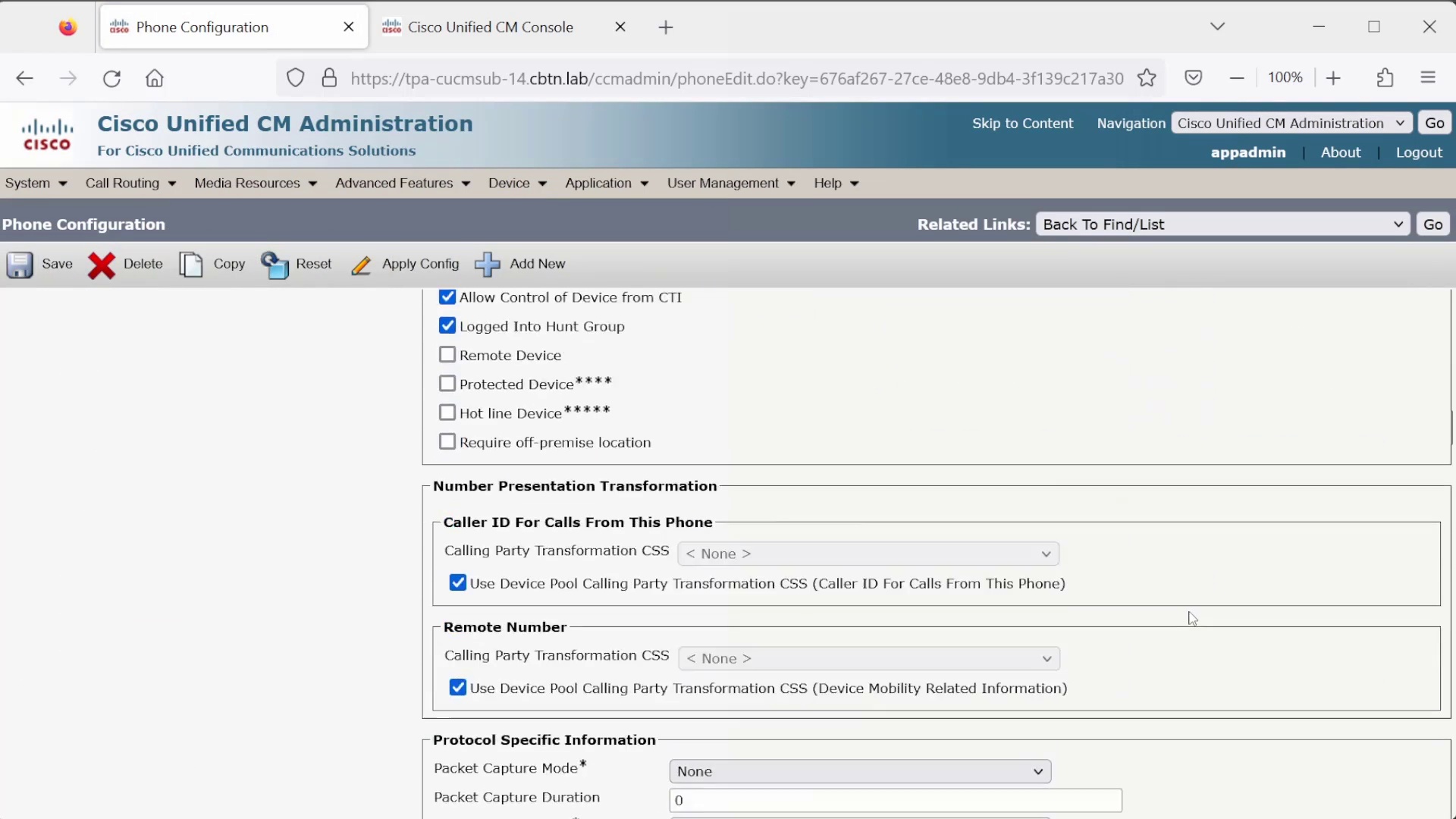Click the Copy icon to duplicate phone
Viewport: 1456px width, 819px height.
tap(191, 264)
